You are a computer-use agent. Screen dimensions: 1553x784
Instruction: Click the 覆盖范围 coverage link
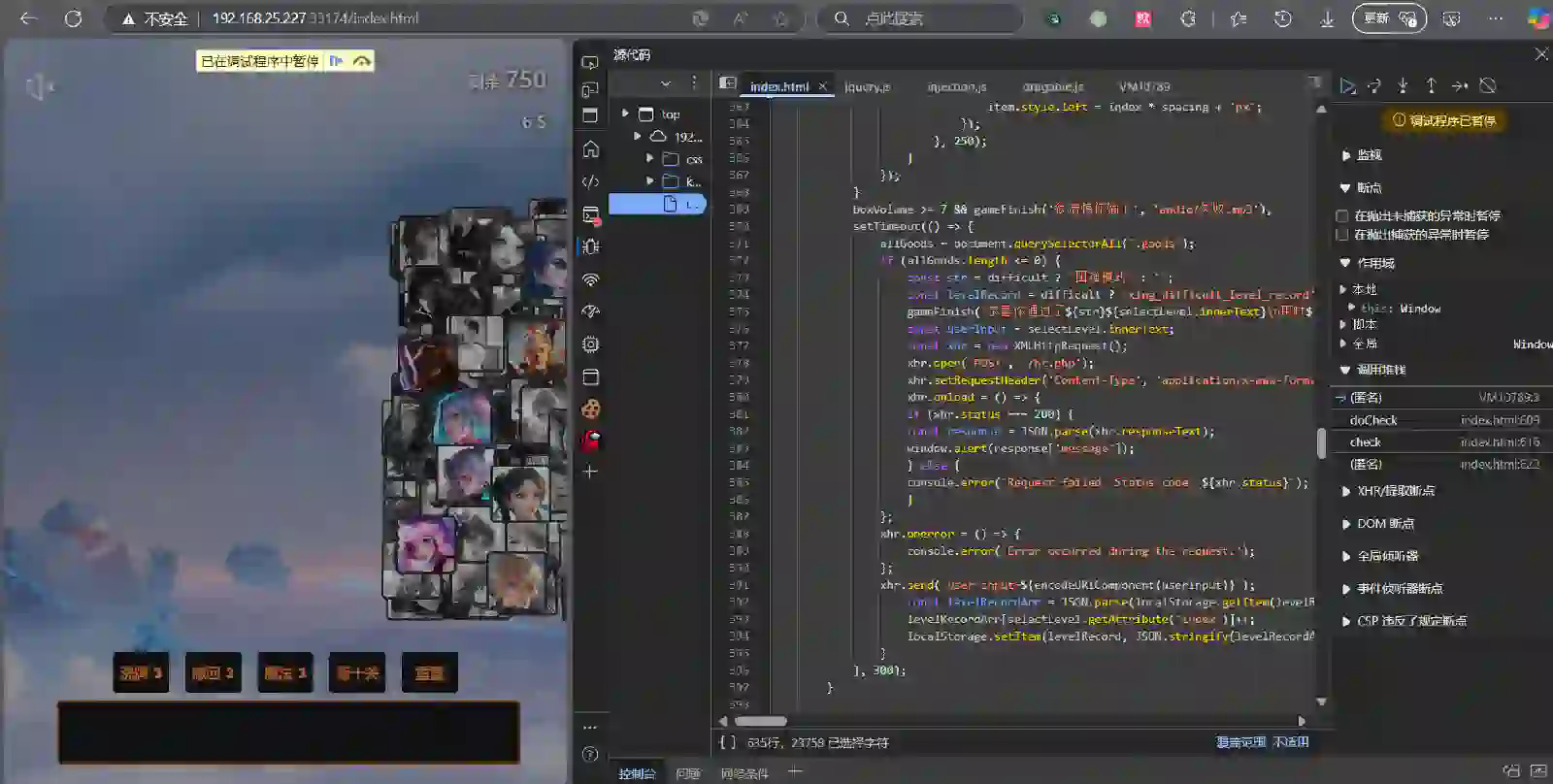pos(1240,742)
